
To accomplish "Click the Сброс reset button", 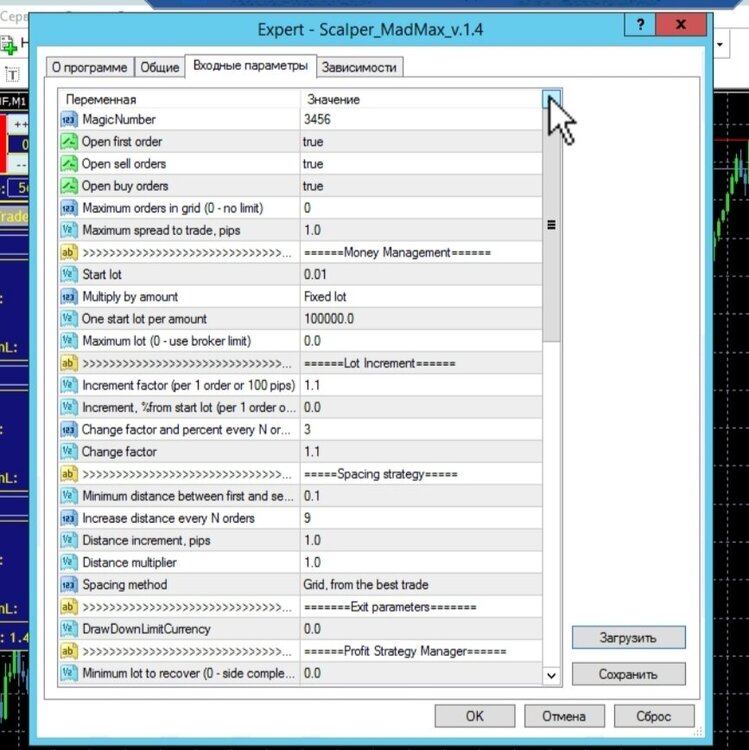I will coord(654,716).
